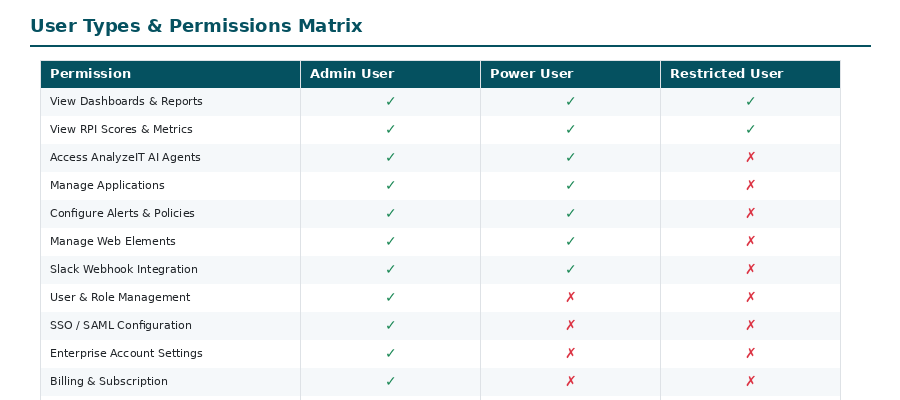Select Power User cross for User & Role Management
Viewport: 900px width, 400px height.
tap(570, 297)
